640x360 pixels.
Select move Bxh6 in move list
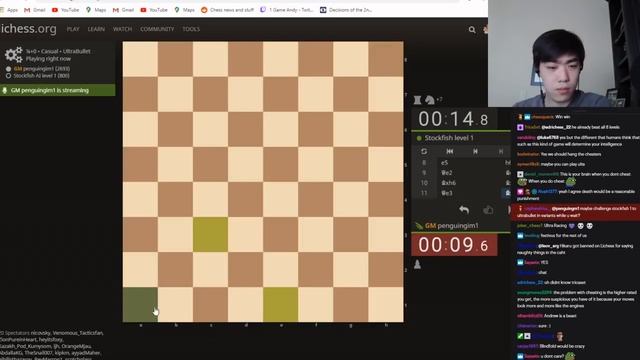coord(449,183)
